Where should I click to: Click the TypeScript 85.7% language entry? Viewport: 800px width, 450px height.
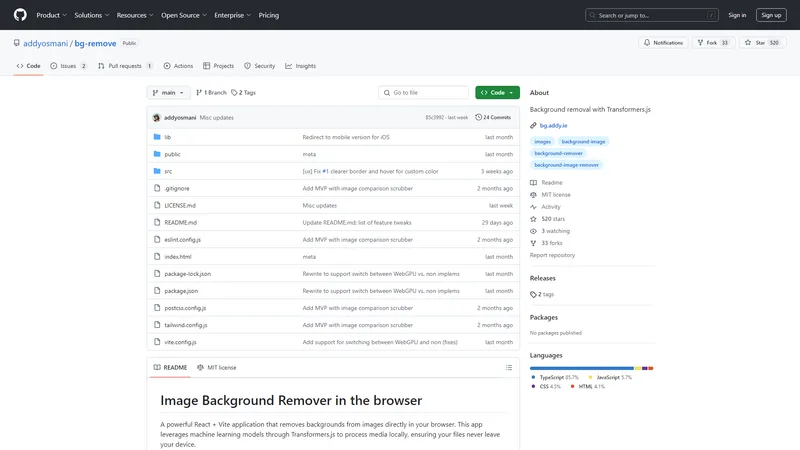pyautogui.click(x=555, y=378)
